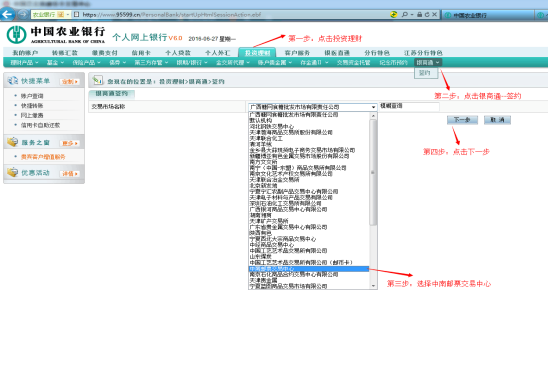Viewport: 549px width, 370px height.
Task: Click the 模糊查询 input field
Action: [409, 106]
